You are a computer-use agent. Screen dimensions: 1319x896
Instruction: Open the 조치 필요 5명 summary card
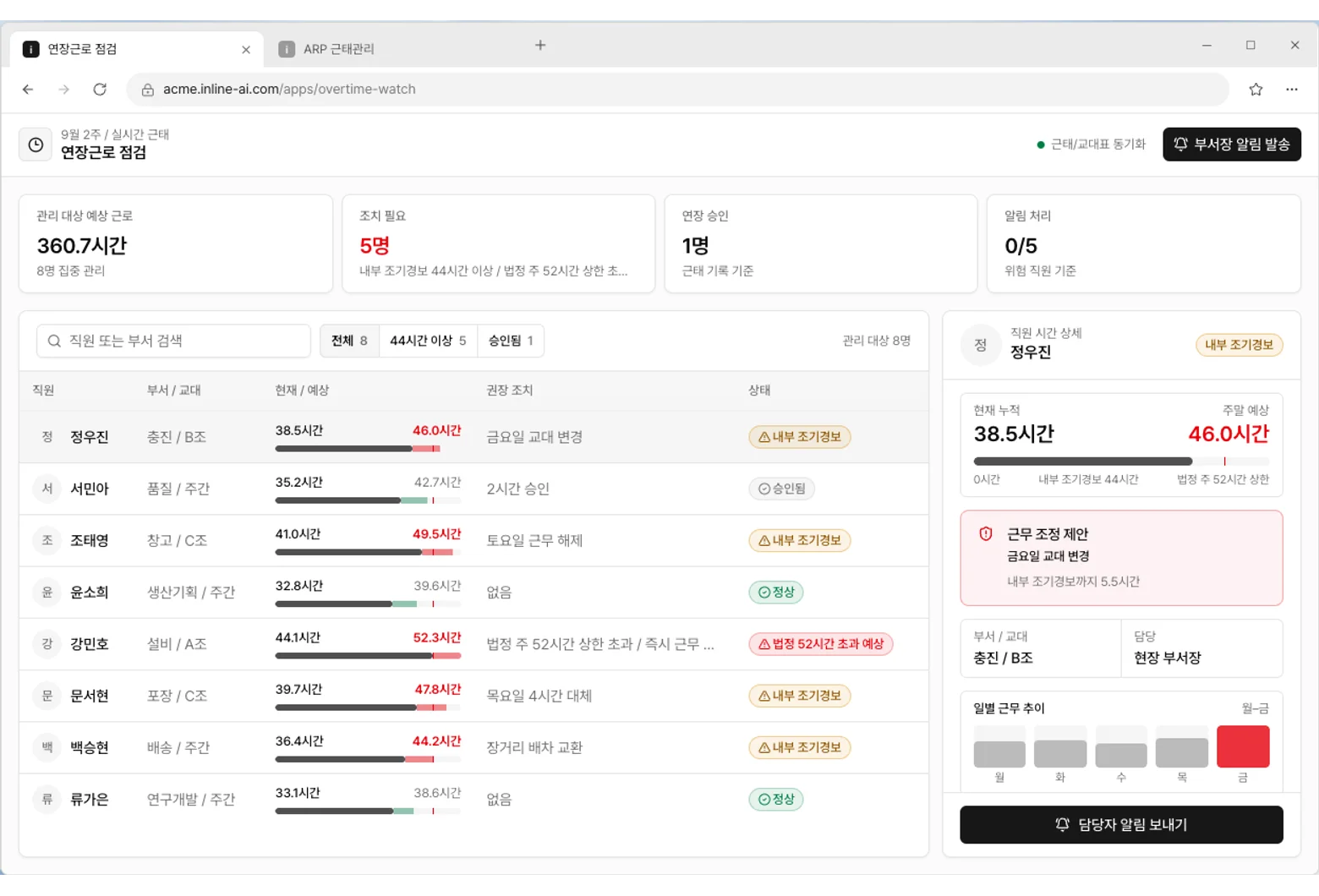point(498,243)
